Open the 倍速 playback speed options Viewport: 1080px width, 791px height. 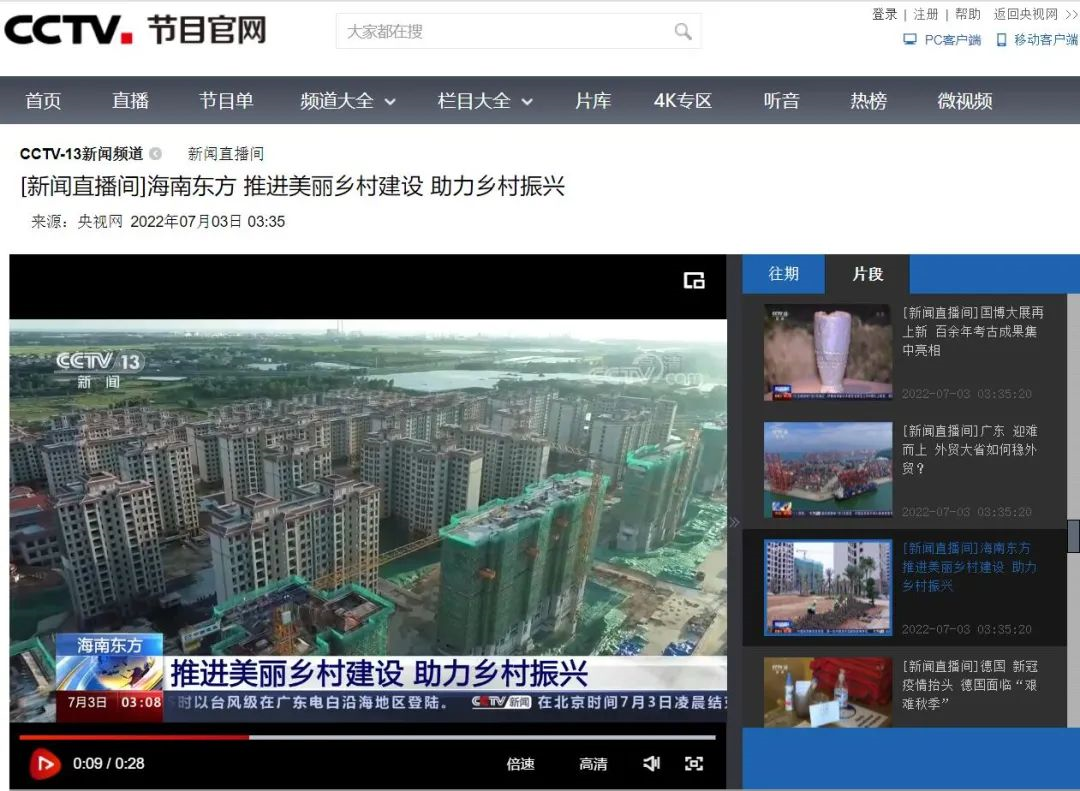pyautogui.click(x=520, y=764)
